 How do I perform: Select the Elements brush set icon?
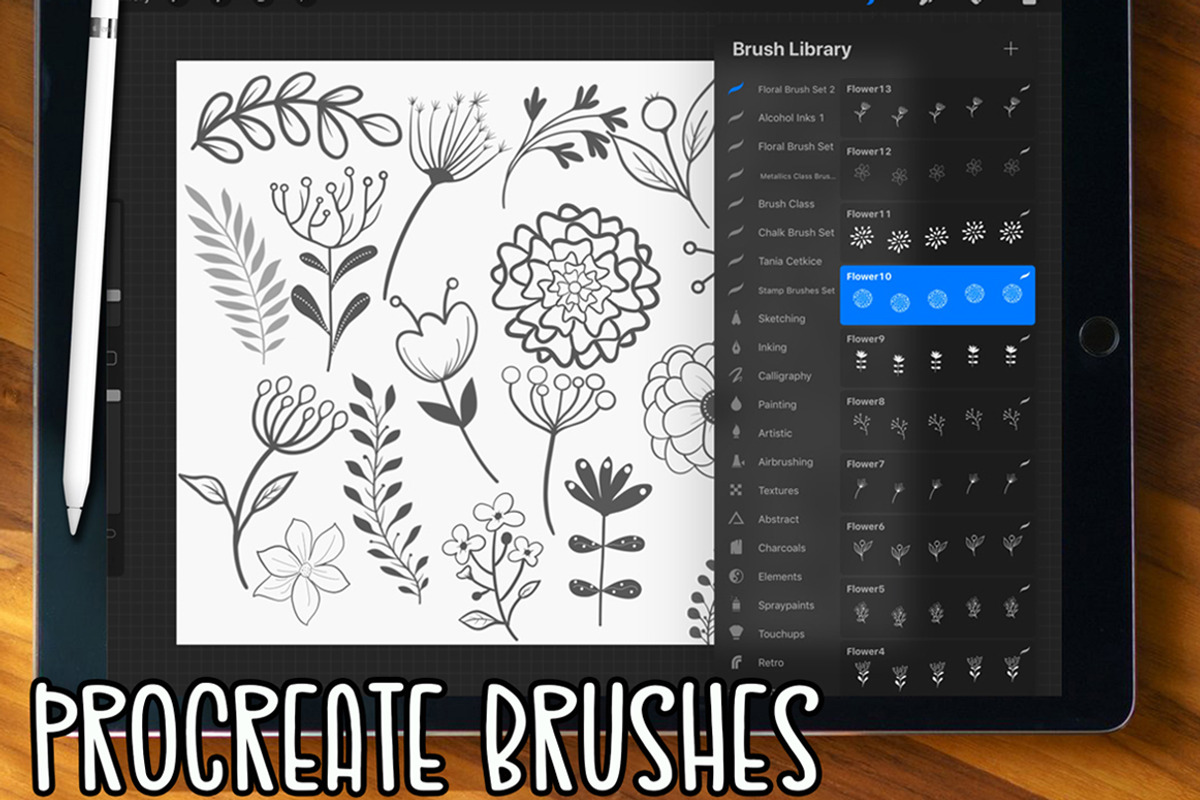(736, 576)
